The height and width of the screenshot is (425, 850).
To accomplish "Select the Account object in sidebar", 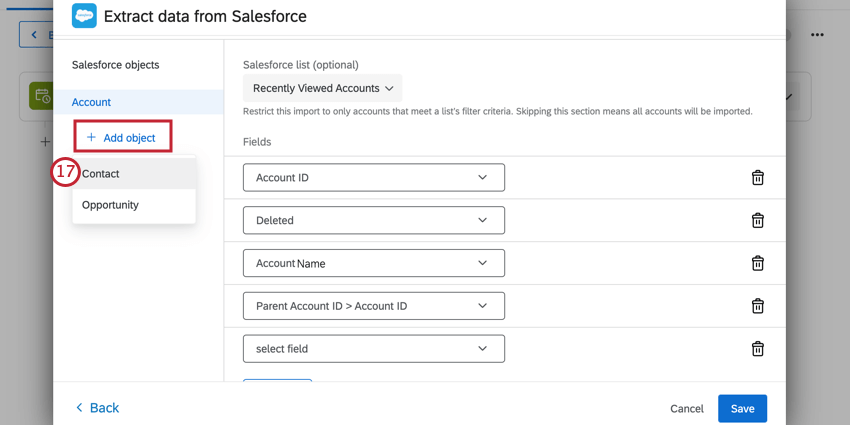I will [x=138, y=102].
